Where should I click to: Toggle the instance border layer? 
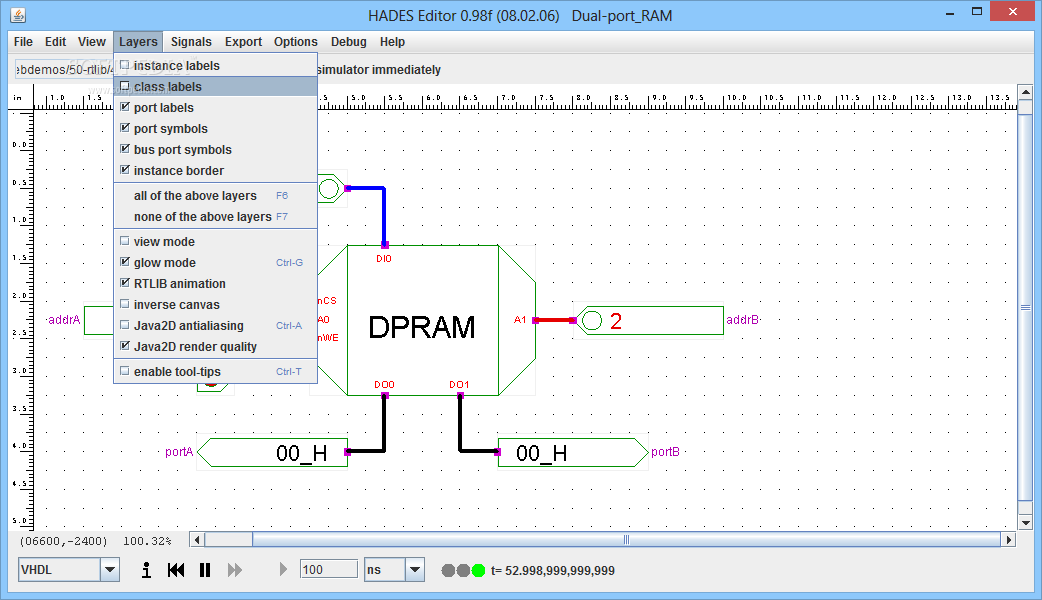pos(215,171)
